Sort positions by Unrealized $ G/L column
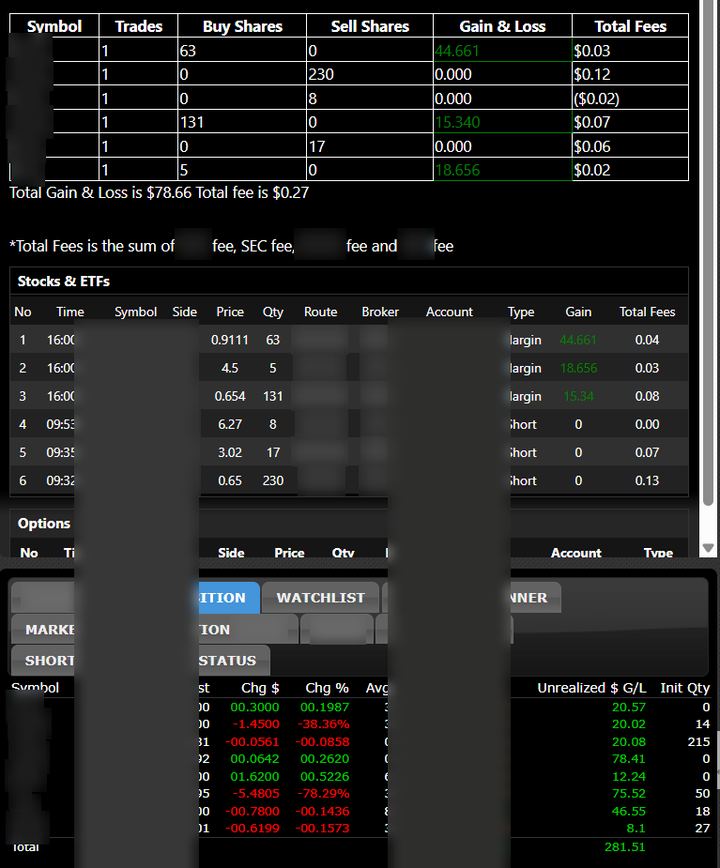This screenshot has width=720, height=868. click(592, 688)
